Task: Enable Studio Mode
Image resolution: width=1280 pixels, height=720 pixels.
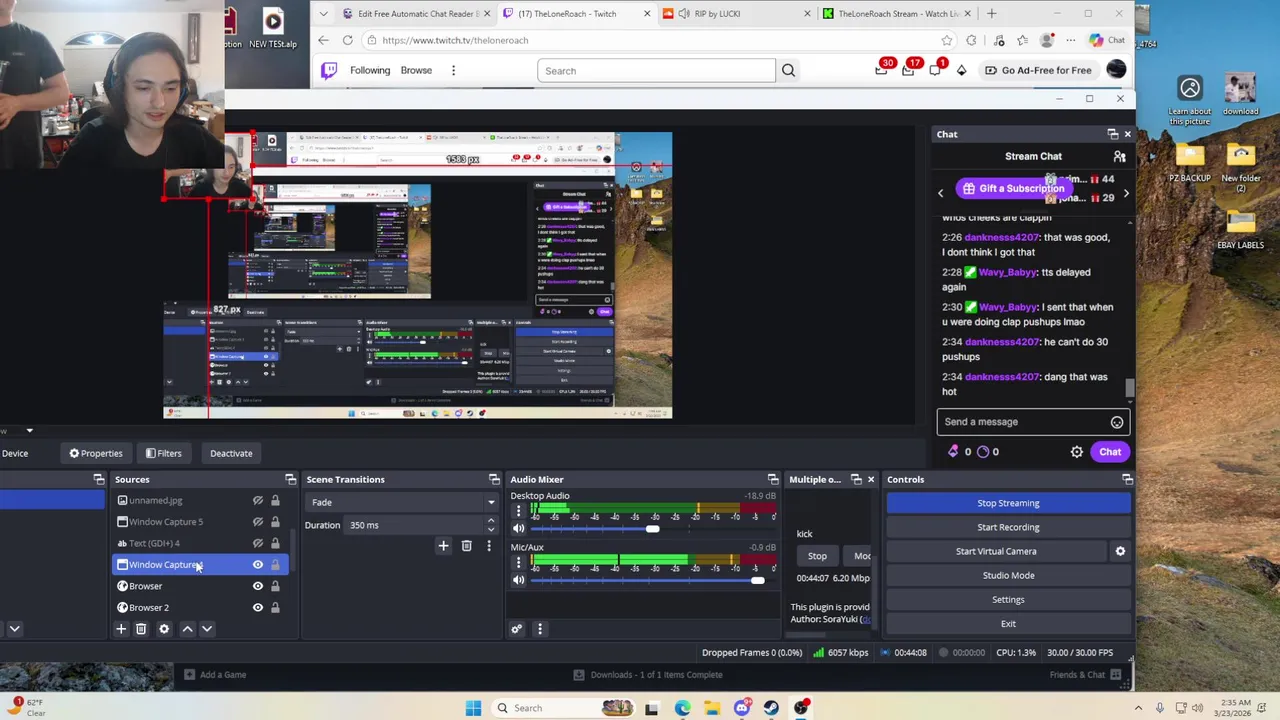Action: 1008,575
